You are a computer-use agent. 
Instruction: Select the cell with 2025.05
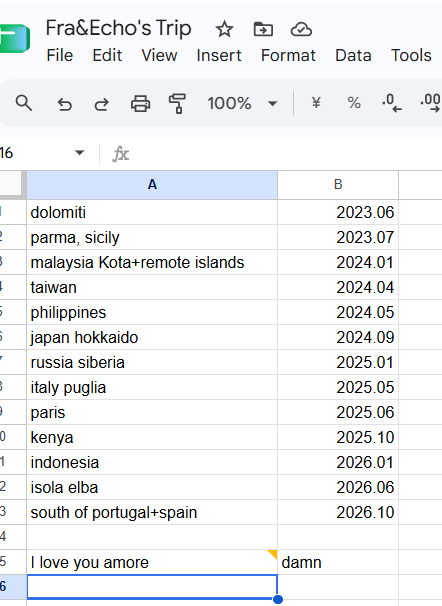338,387
